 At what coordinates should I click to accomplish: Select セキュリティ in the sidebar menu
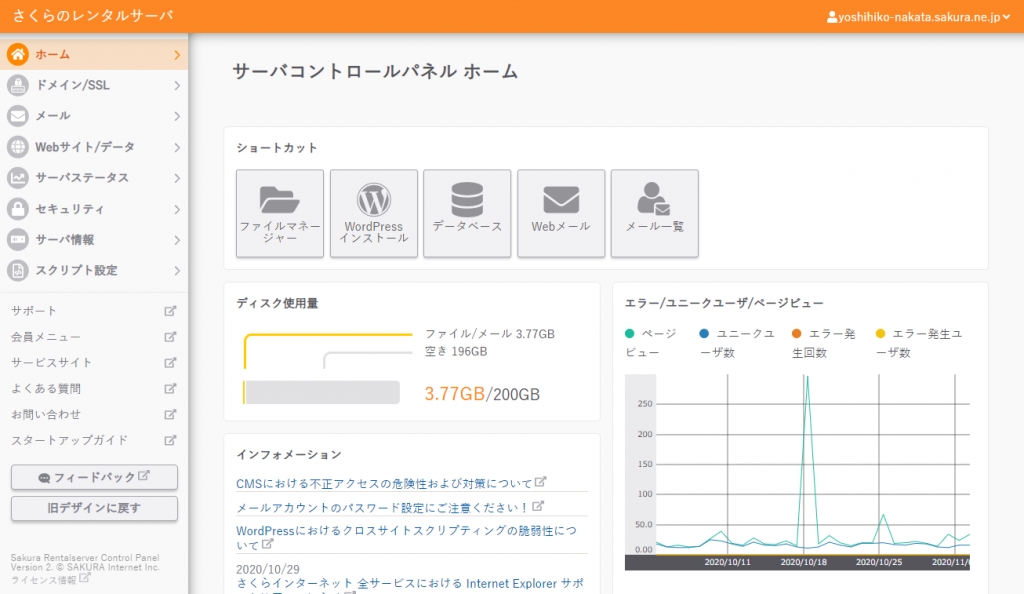(x=94, y=209)
